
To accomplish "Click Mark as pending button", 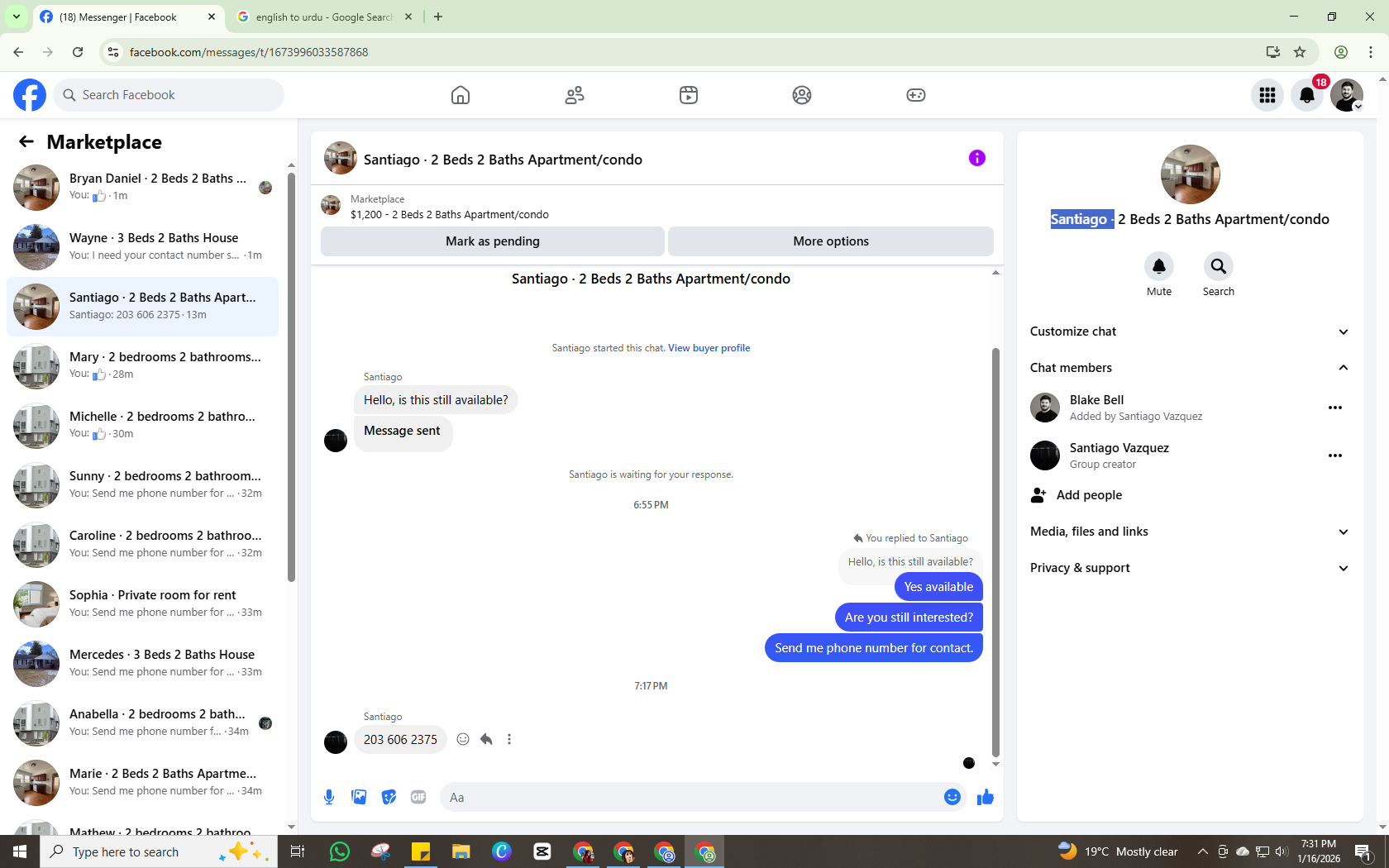I will click(x=492, y=241).
